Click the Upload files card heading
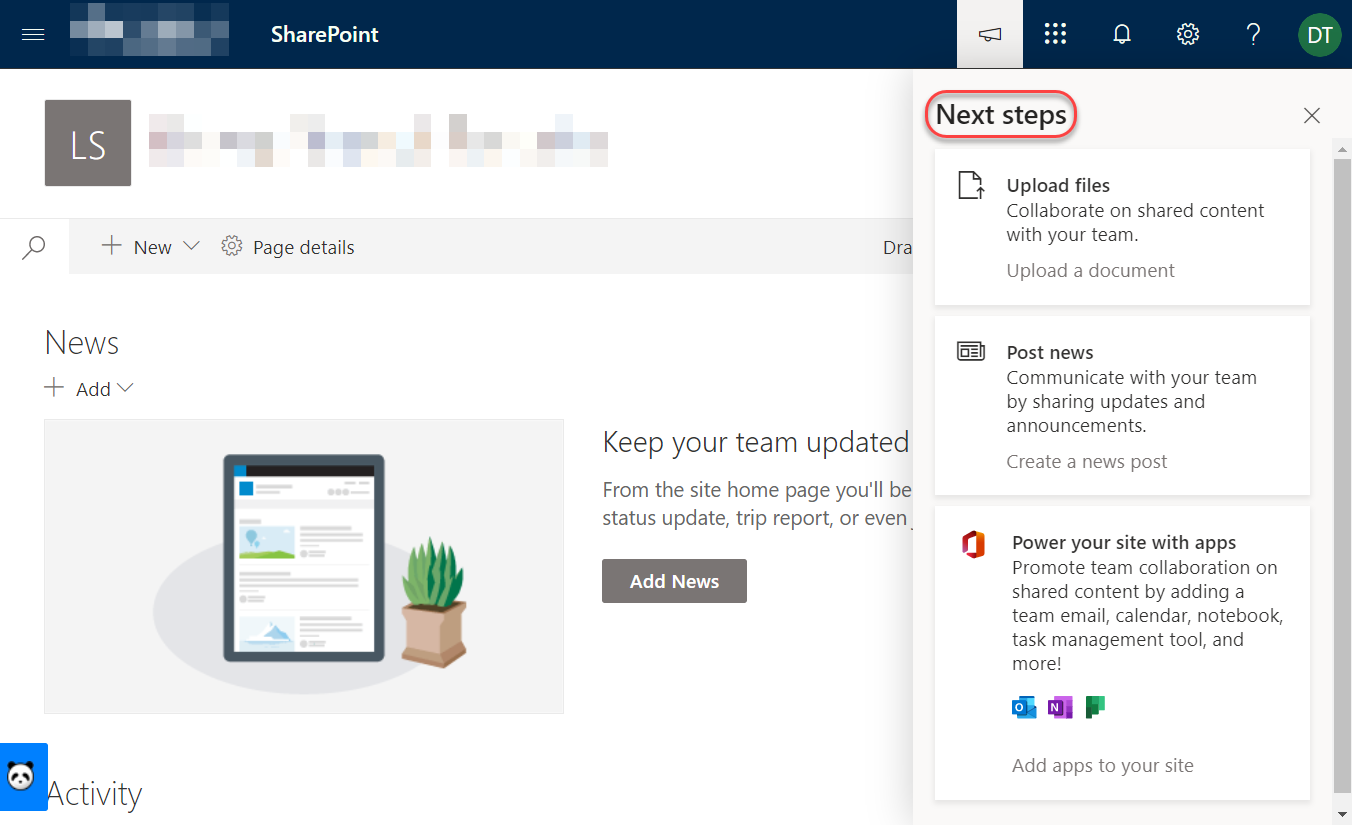 click(x=1058, y=185)
